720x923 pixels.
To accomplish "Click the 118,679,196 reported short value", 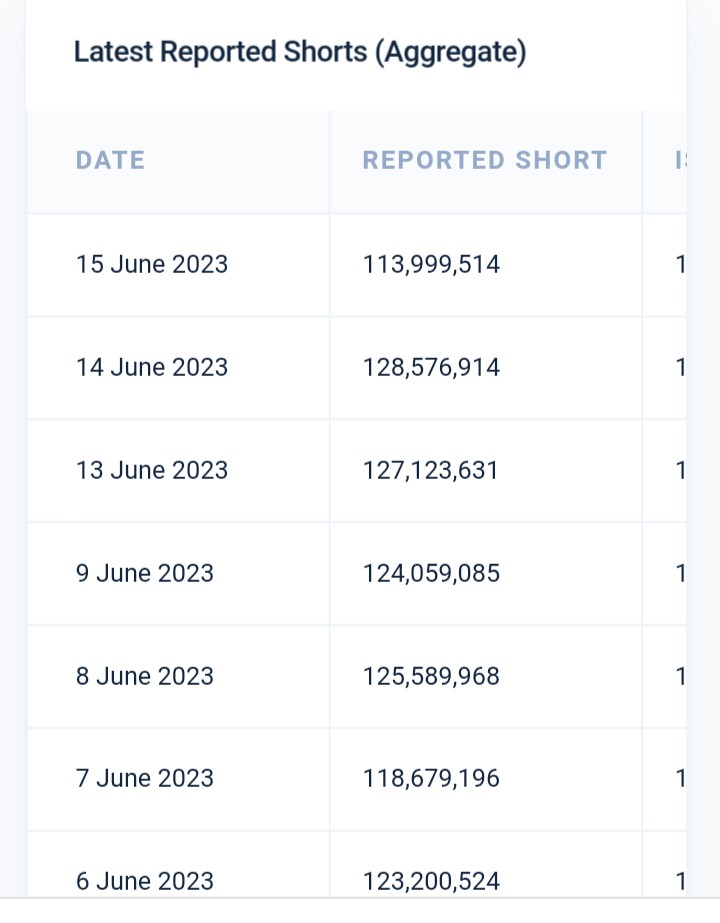I will [x=431, y=779].
